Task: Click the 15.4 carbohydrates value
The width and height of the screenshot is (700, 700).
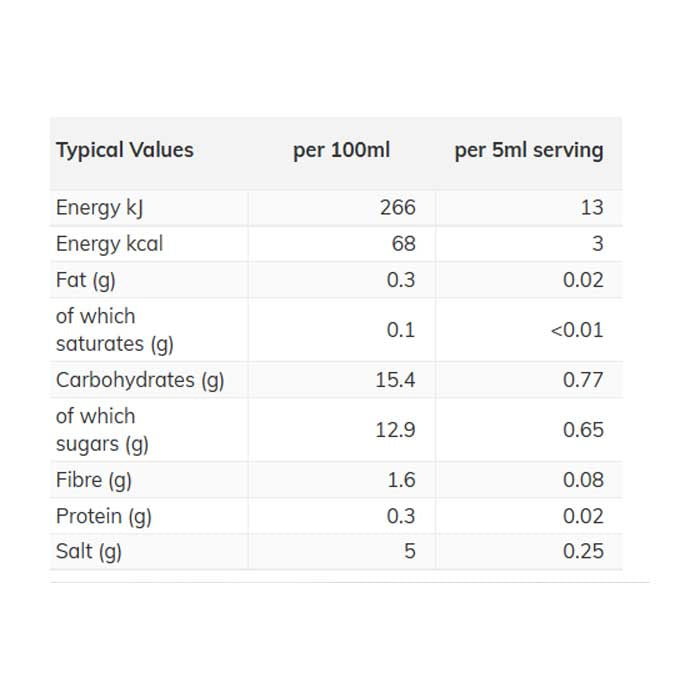Action: tap(395, 380)
